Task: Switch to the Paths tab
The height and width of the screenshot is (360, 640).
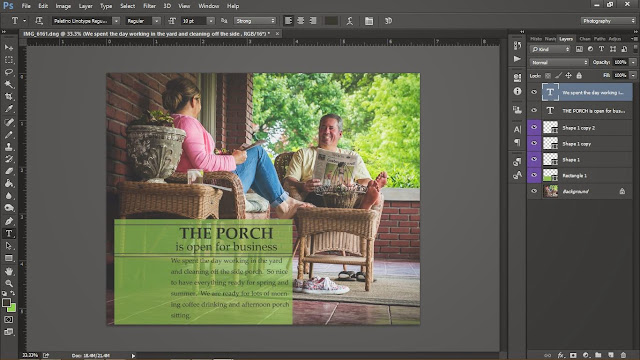Action: [599, 39]
